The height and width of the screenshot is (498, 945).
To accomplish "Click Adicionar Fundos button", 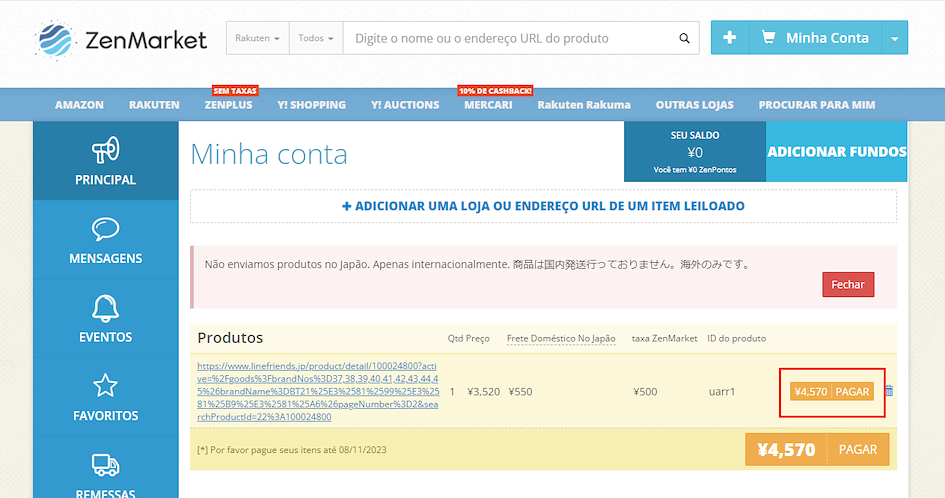I will [x=837, y=151].
